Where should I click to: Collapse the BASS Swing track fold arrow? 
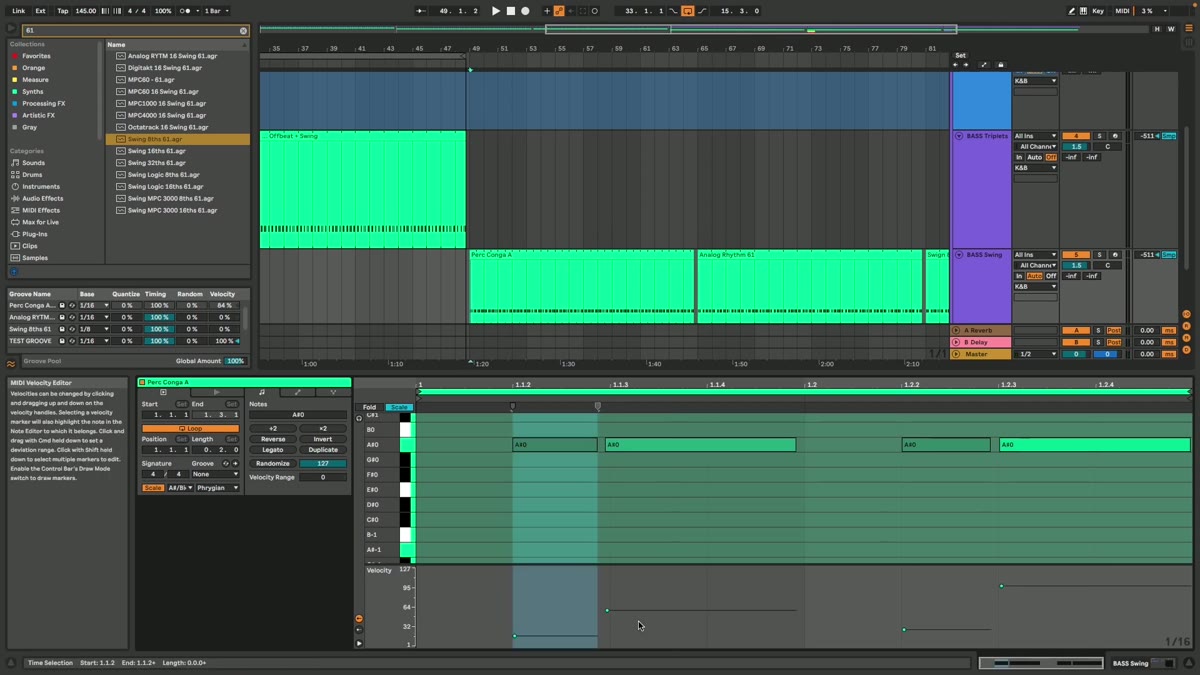[x=959, y=255]
